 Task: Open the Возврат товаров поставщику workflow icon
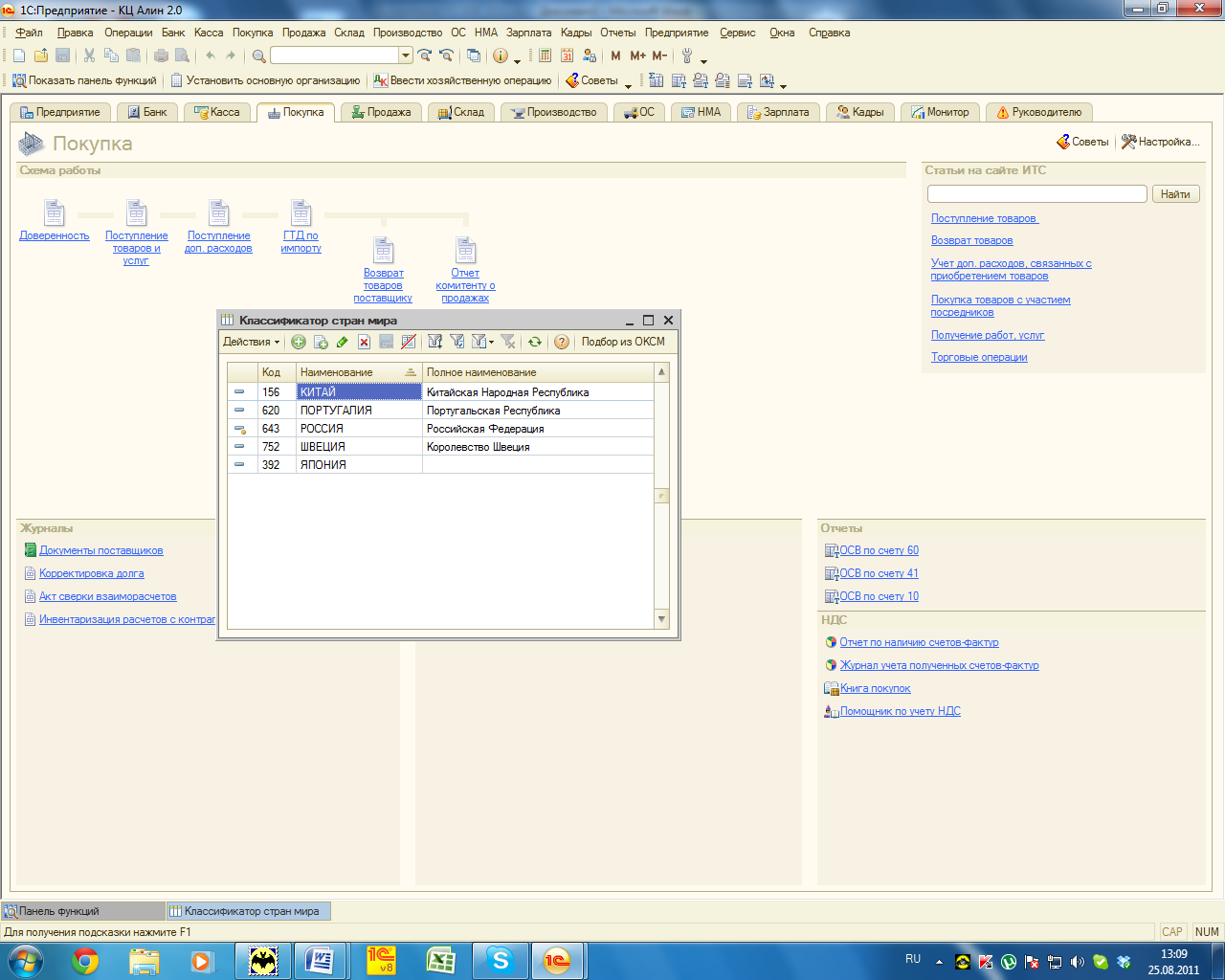pyautogui.click(x=384, y=250)
